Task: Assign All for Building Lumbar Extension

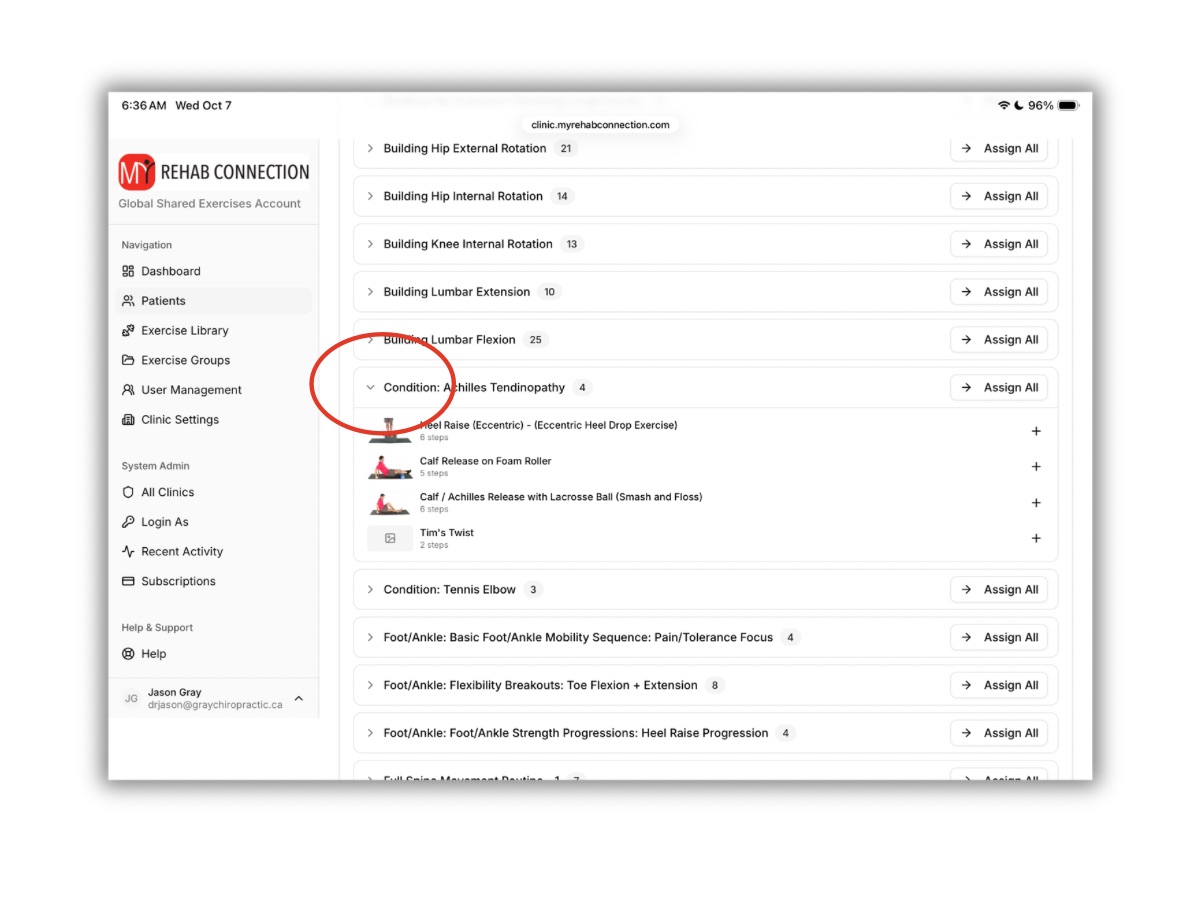Action: pos(999,292)
